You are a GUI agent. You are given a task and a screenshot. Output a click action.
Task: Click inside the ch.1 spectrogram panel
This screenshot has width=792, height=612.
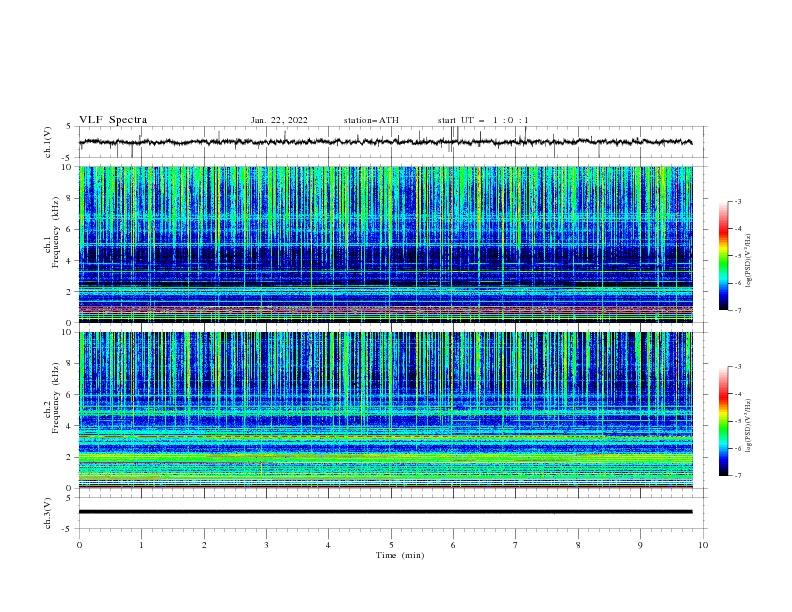(x=385, y=244)
